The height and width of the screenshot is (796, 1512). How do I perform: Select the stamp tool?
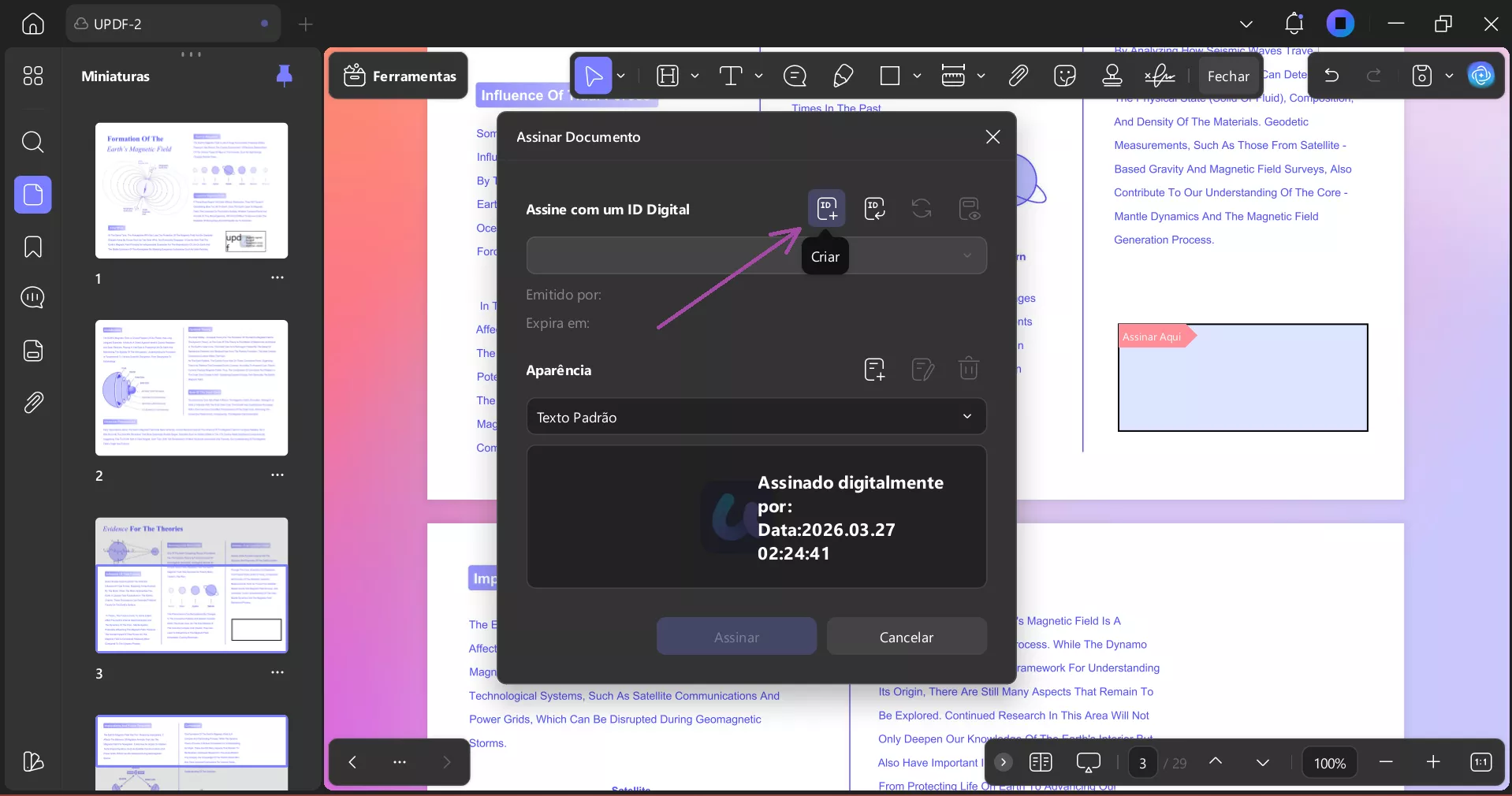pyautogui.click(x=1112, y=76)
